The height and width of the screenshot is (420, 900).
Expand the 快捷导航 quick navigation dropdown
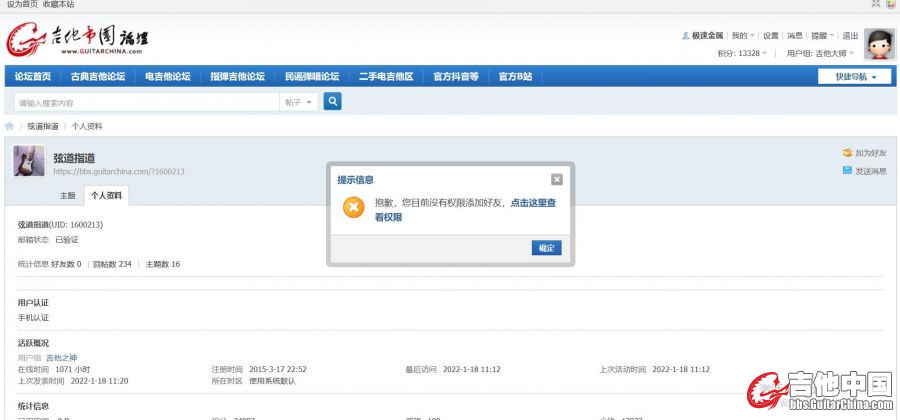(x=854, y=77)
